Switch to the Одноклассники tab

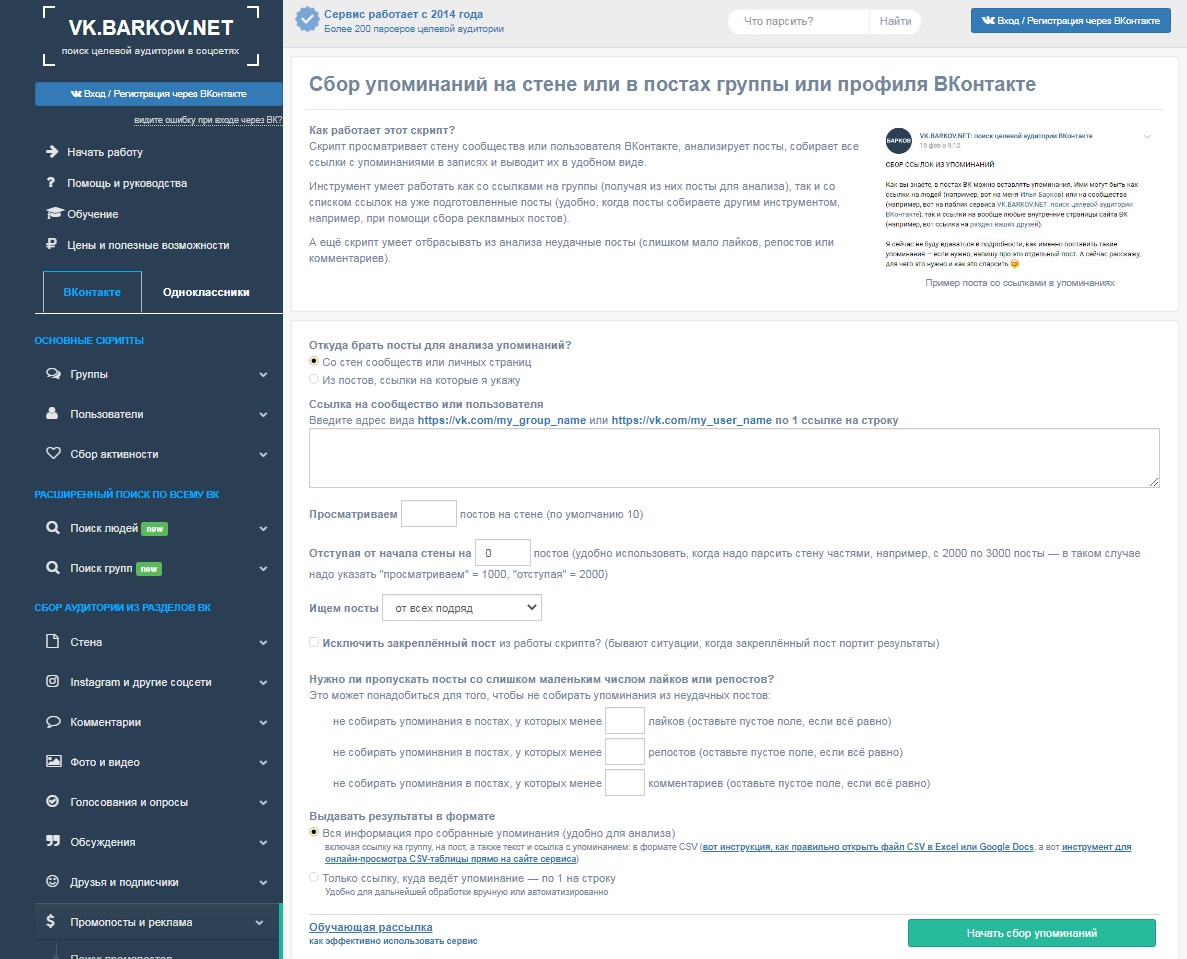point(206,292)
